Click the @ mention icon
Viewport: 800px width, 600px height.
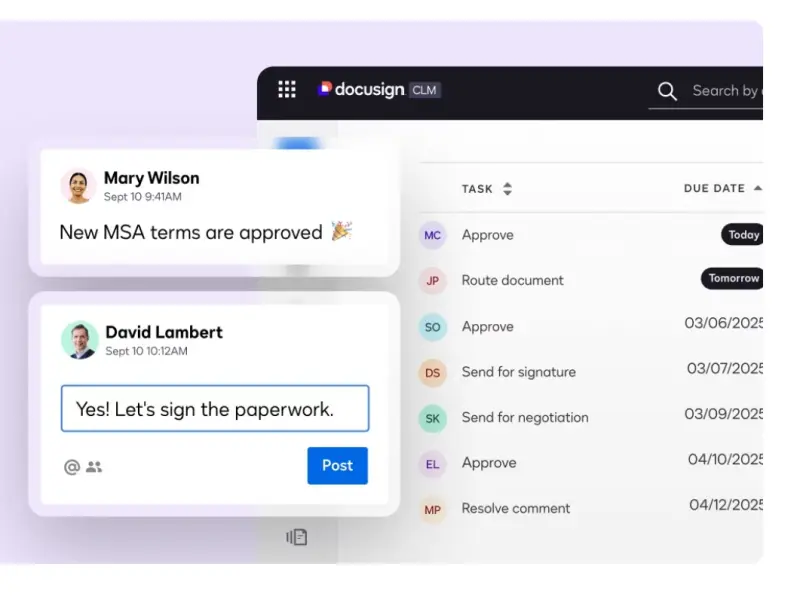point(72,467)
